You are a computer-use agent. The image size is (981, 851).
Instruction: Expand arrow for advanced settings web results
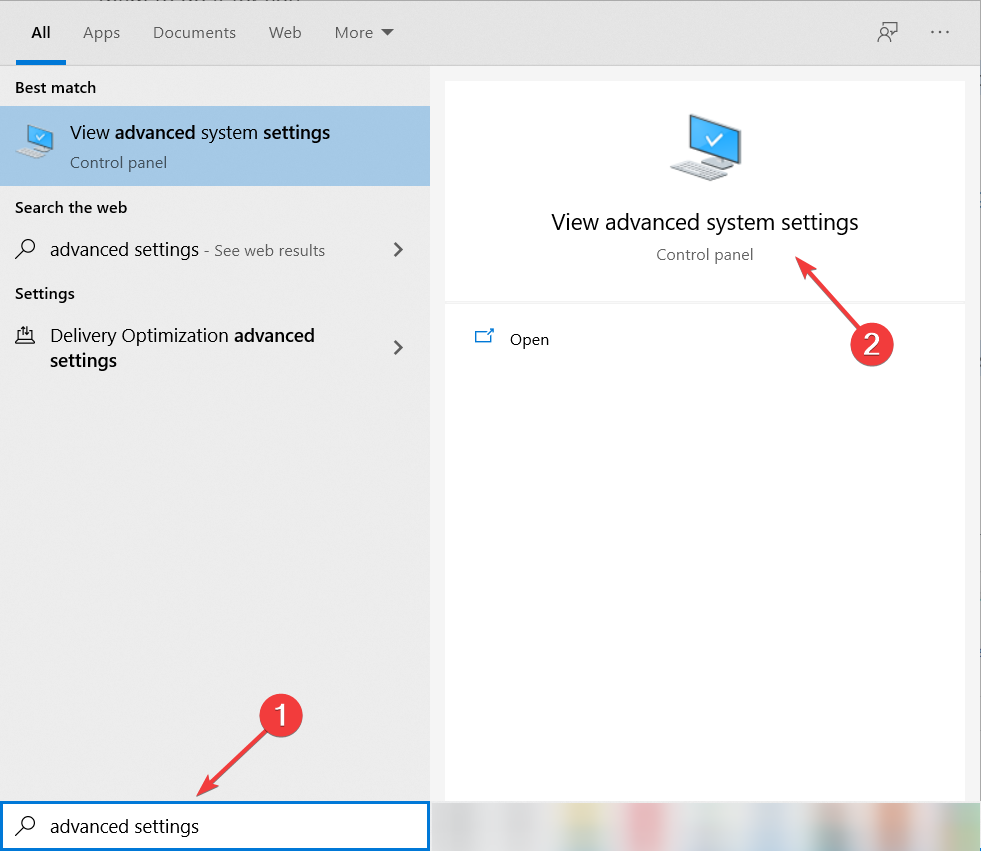click(398, 250)
